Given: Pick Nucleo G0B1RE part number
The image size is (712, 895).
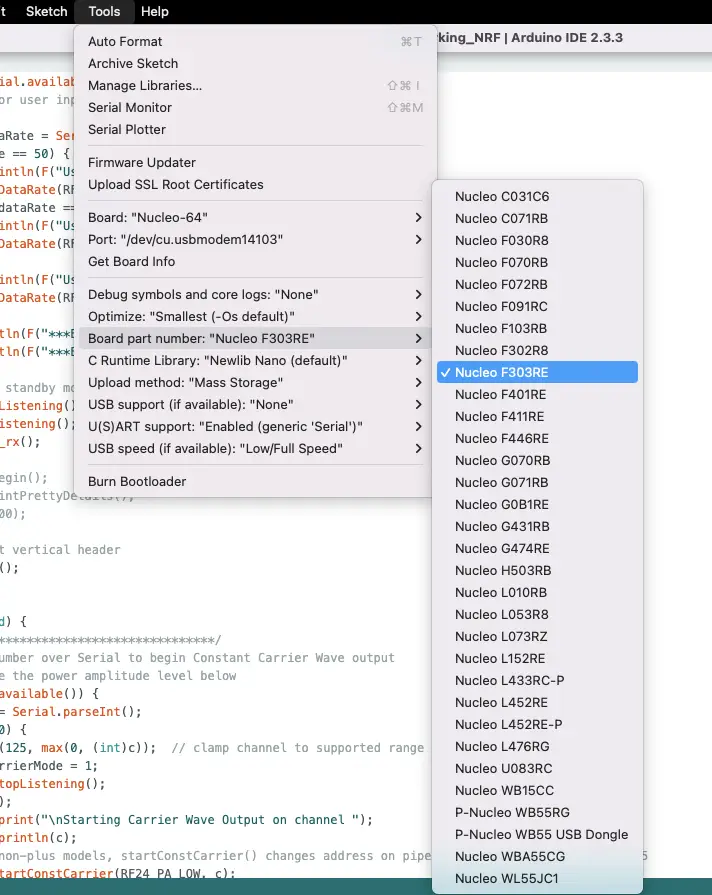Looking at the screenshot, I should (x=537, y=505).
